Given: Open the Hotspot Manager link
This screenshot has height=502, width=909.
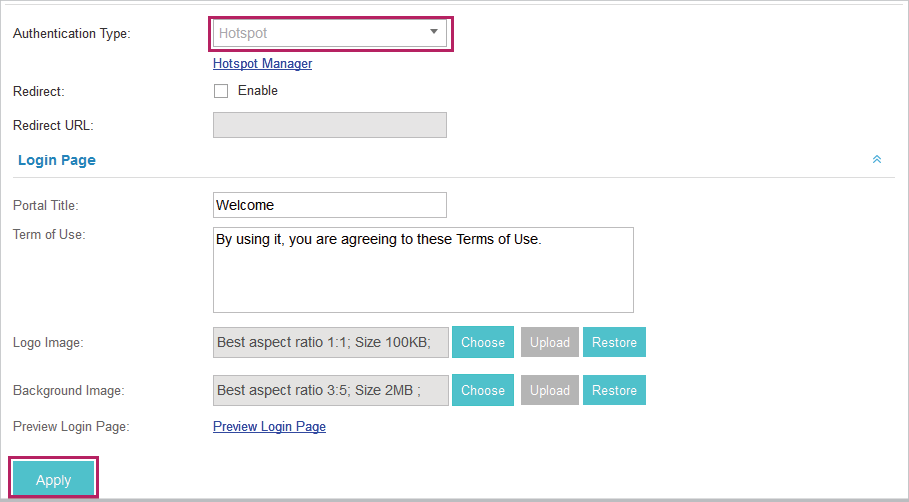Looking at the screenshot, I should [263, 64].
